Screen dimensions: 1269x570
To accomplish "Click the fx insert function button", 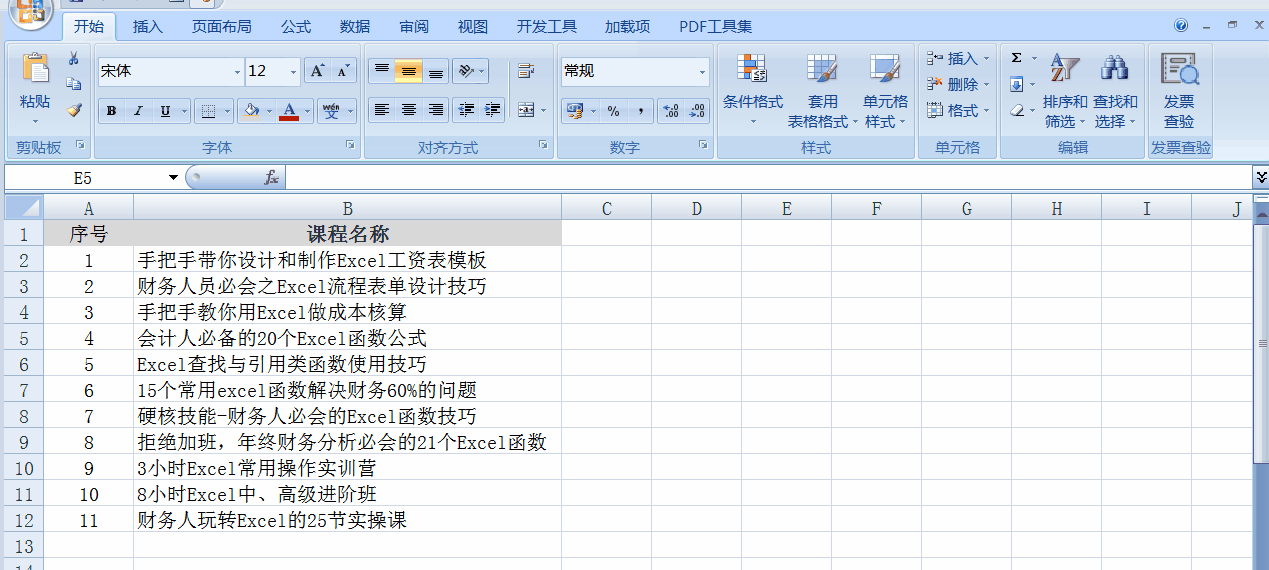I will pyautogui.click(x=271, y=178).
